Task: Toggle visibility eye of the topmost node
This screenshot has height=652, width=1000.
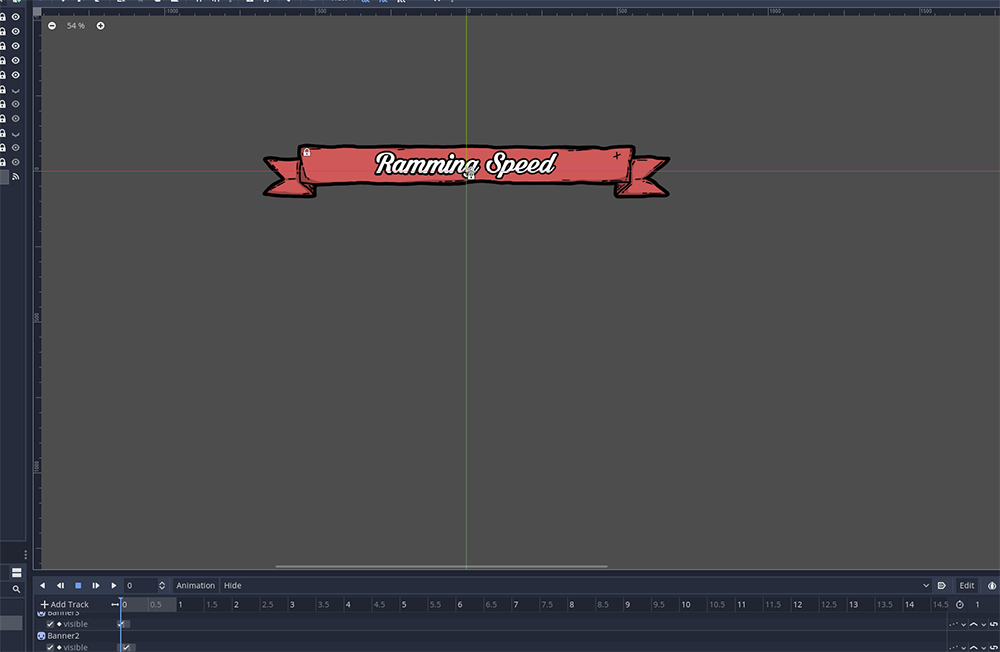Action: click(x=16, y=17)
